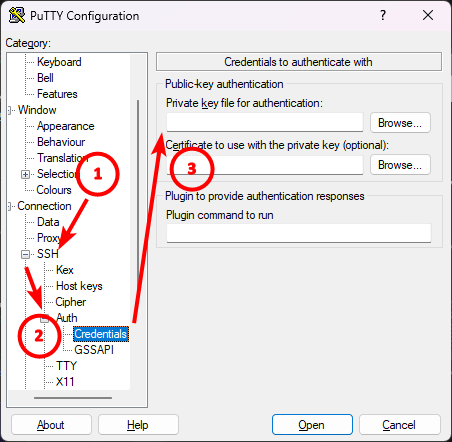Click the PuTTY icon in the title bar
This screenshot has height=442, width=452.
(17, 15)
